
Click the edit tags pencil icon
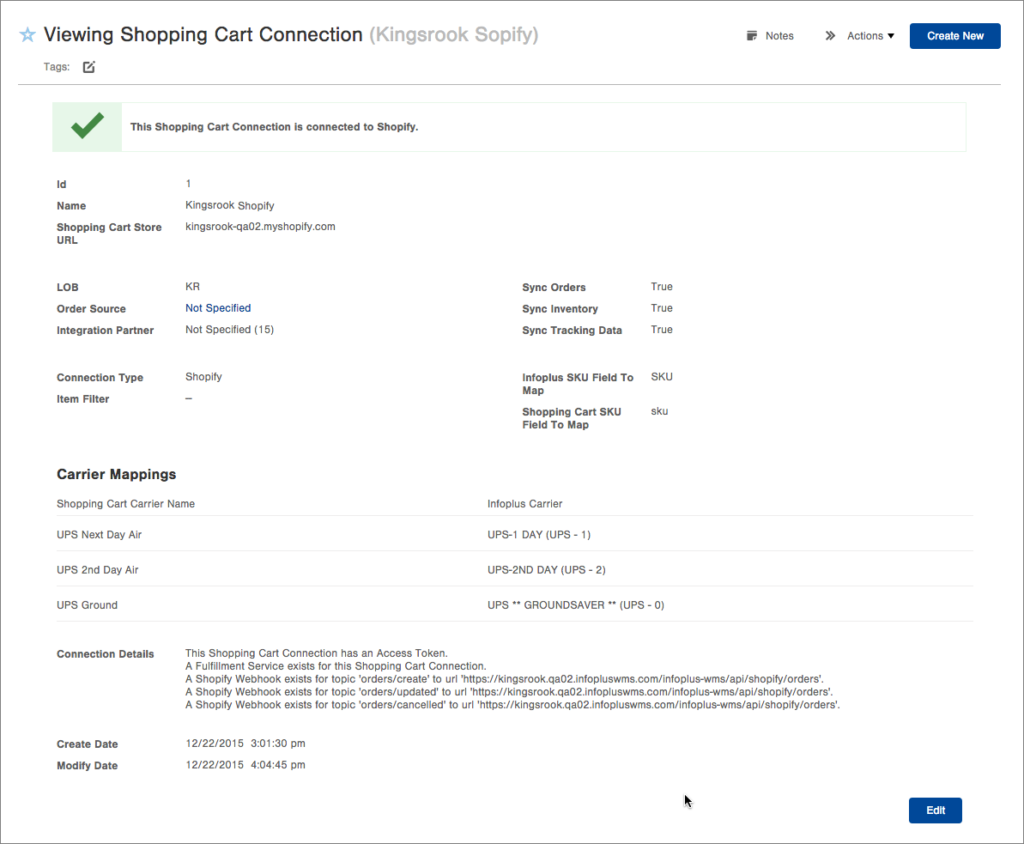[89, 67]
